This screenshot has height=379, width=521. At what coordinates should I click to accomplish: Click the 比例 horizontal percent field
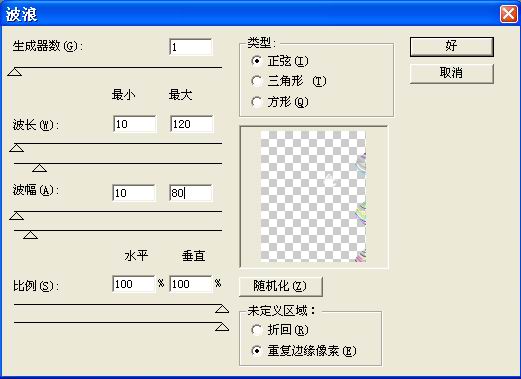(x=134, y=284)
